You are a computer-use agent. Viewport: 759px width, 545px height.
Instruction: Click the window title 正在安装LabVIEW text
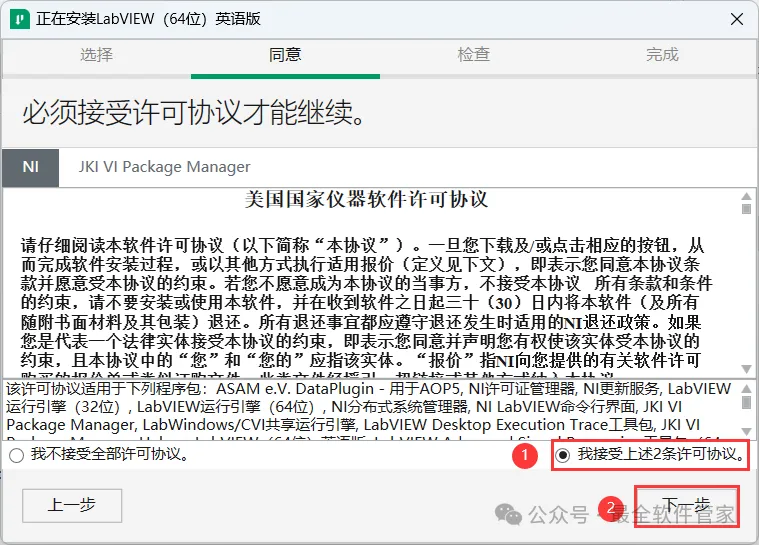148,19
